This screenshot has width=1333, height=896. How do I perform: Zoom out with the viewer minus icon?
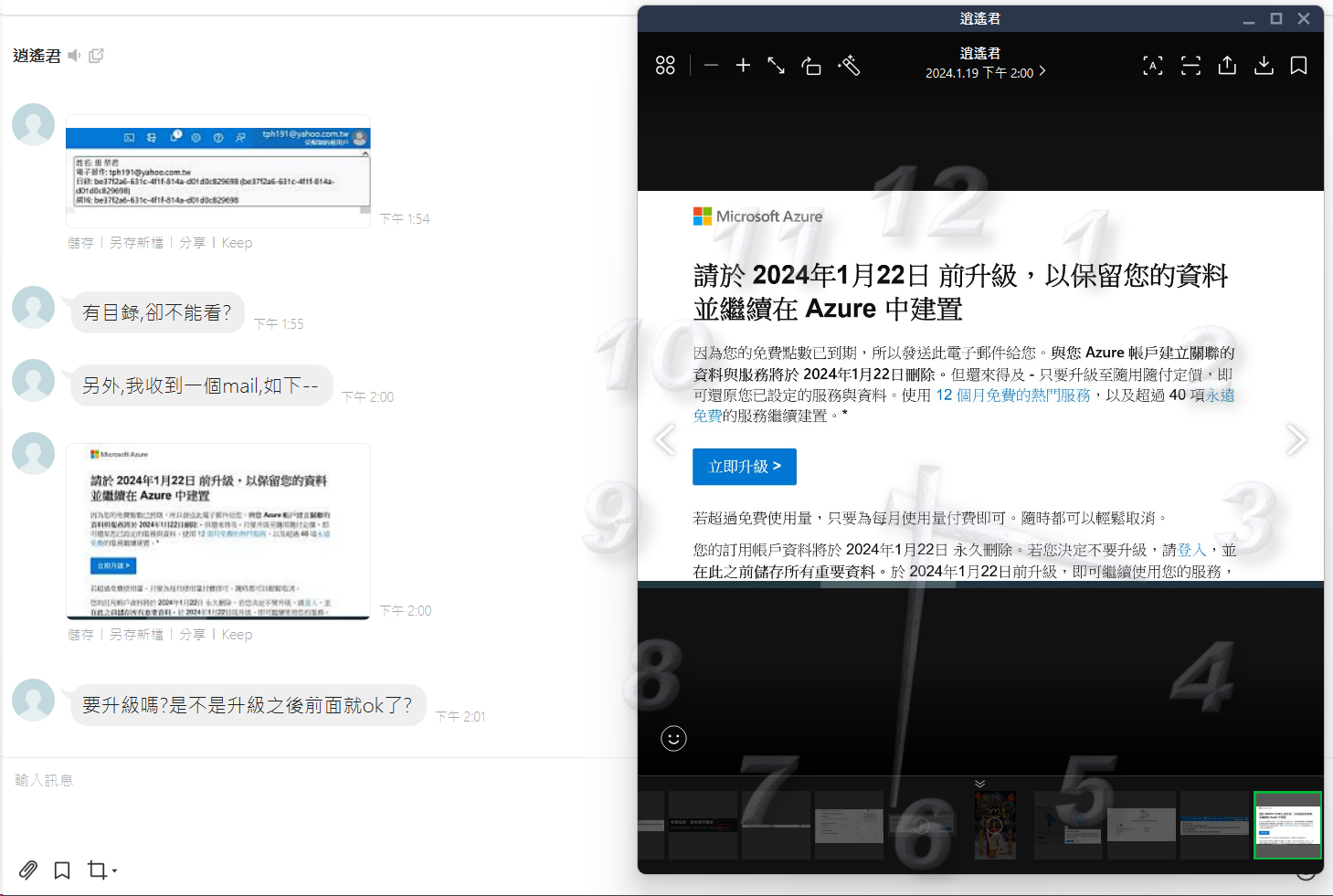click(x=712, y=66)
